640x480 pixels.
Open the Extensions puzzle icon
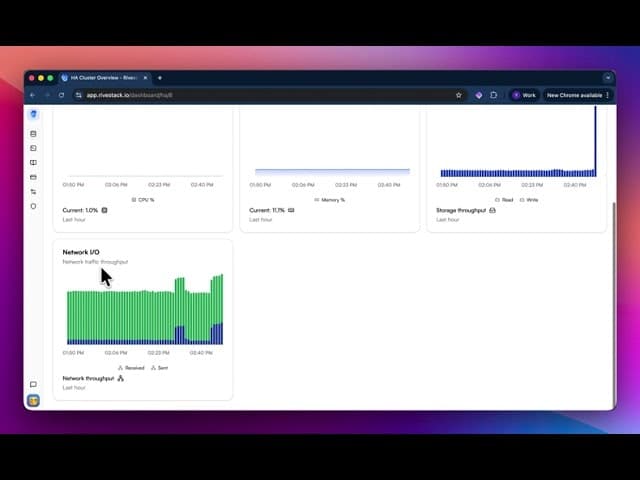coord(494,95)
